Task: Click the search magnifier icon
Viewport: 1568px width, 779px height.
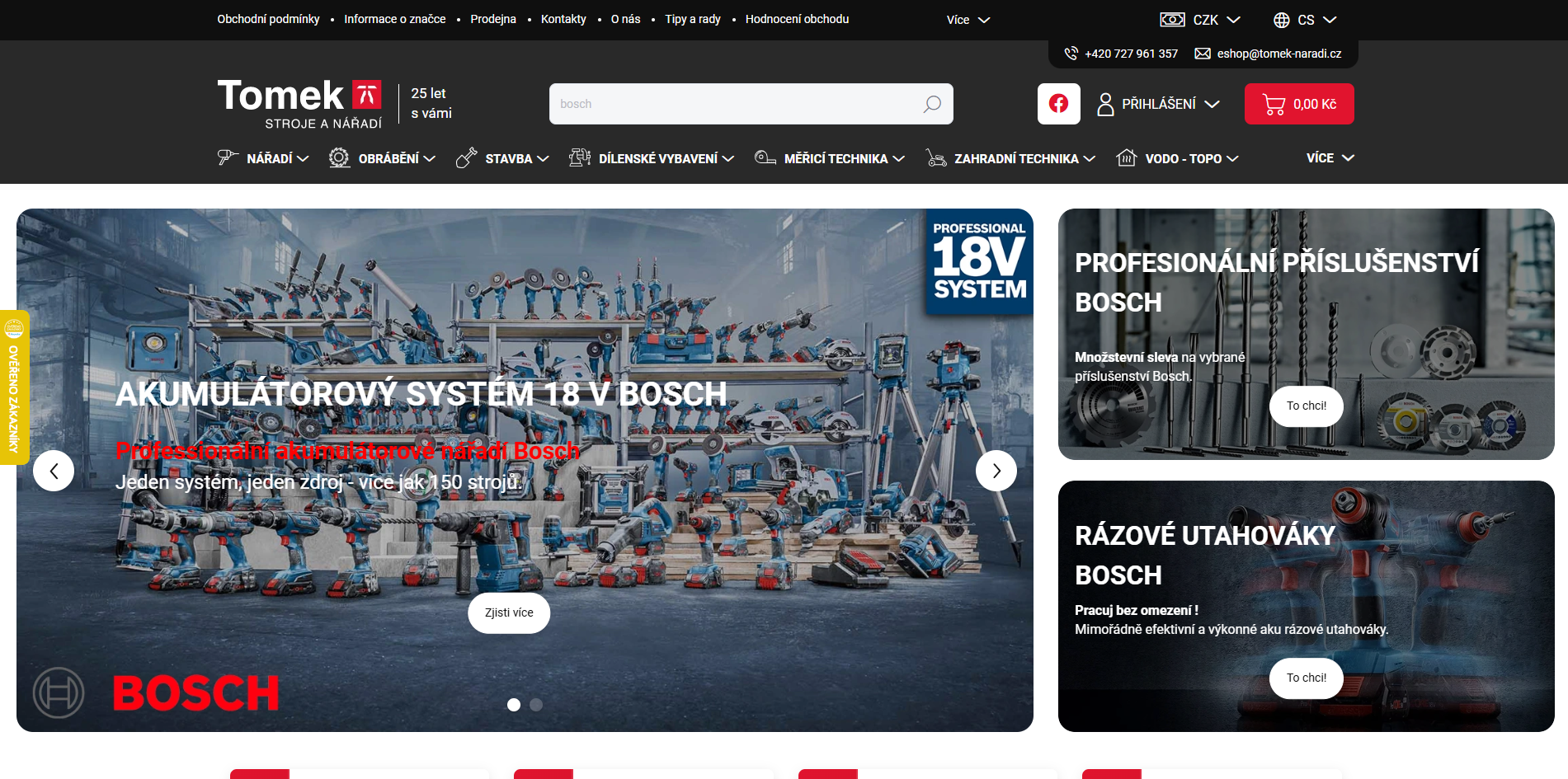Action: pyautogui.click(x=932, y=104)
